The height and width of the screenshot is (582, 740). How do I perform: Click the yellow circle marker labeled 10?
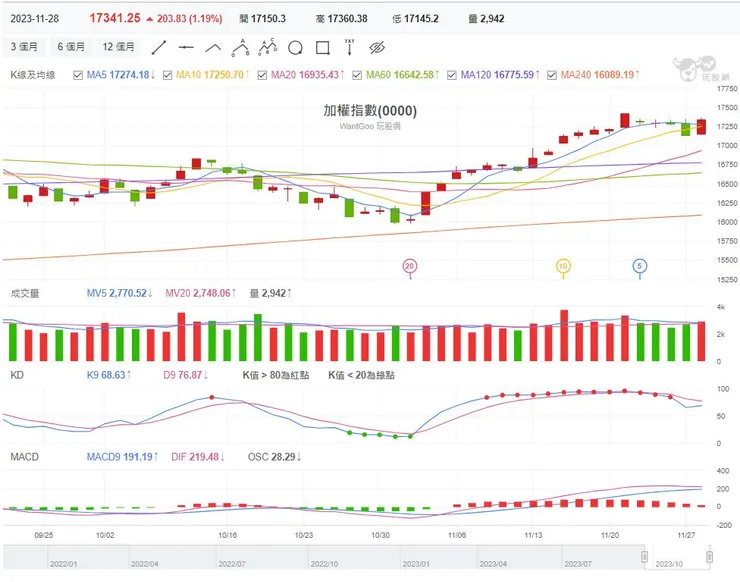[564, 266]
